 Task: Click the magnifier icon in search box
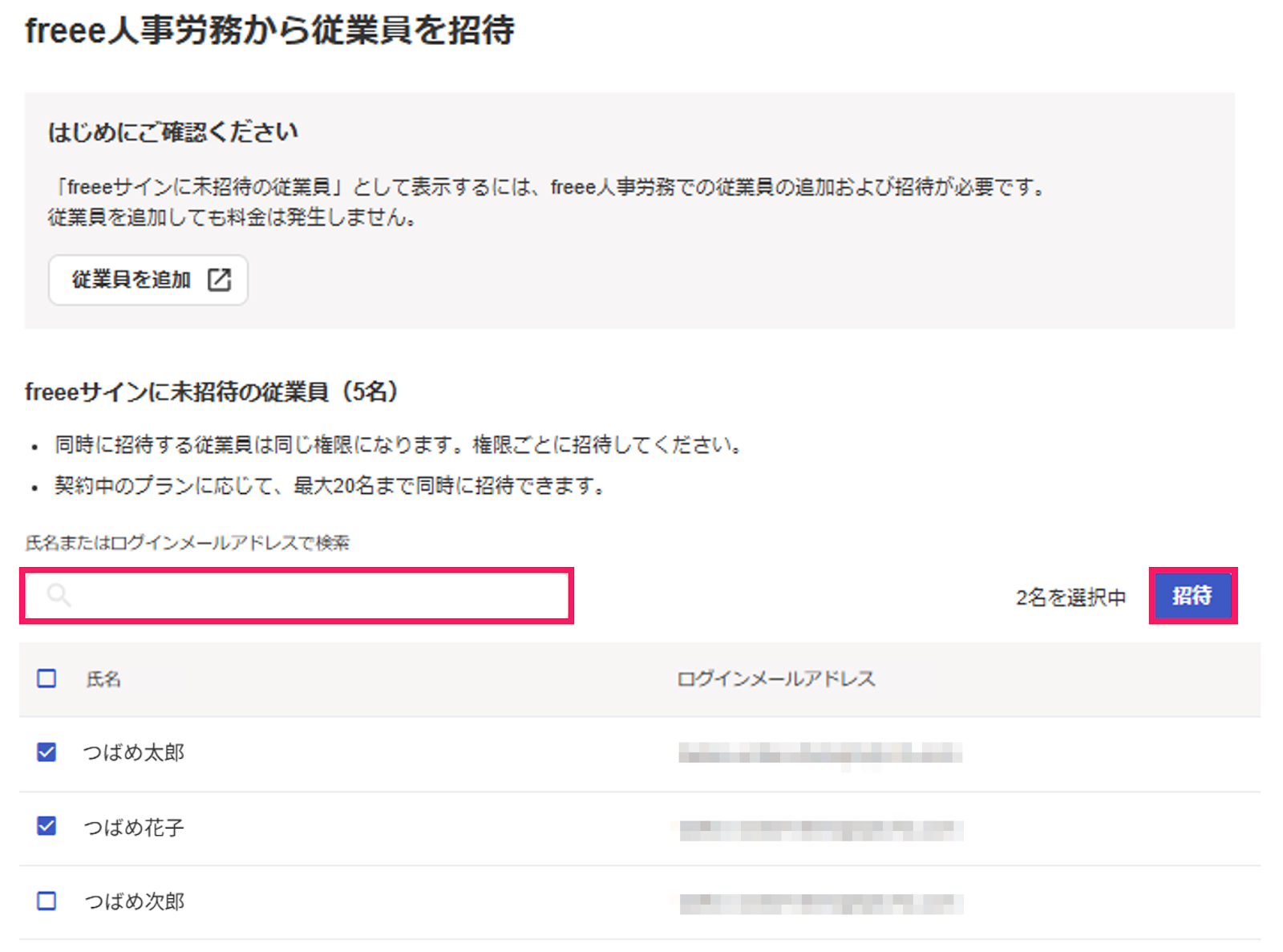tap(58, 595)
